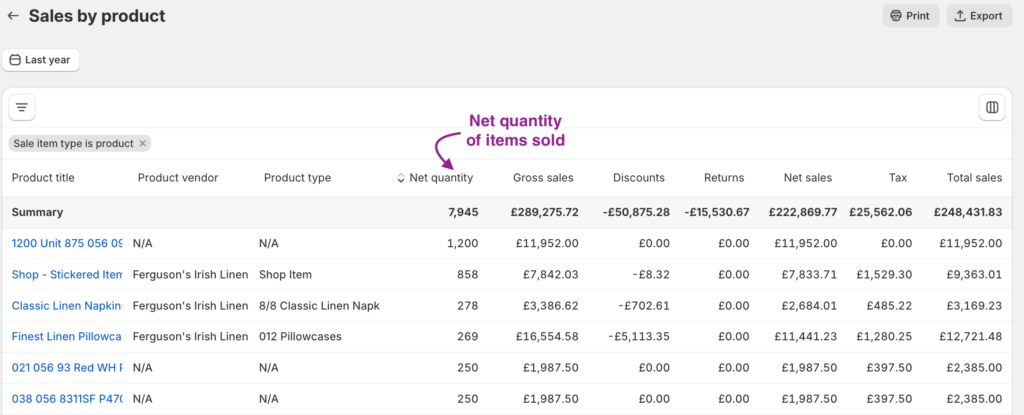Image resolution: width=1024 pixels, height=415 pixels.
Task: Click the net sales value £11,441.23
Action: point(806,337)
